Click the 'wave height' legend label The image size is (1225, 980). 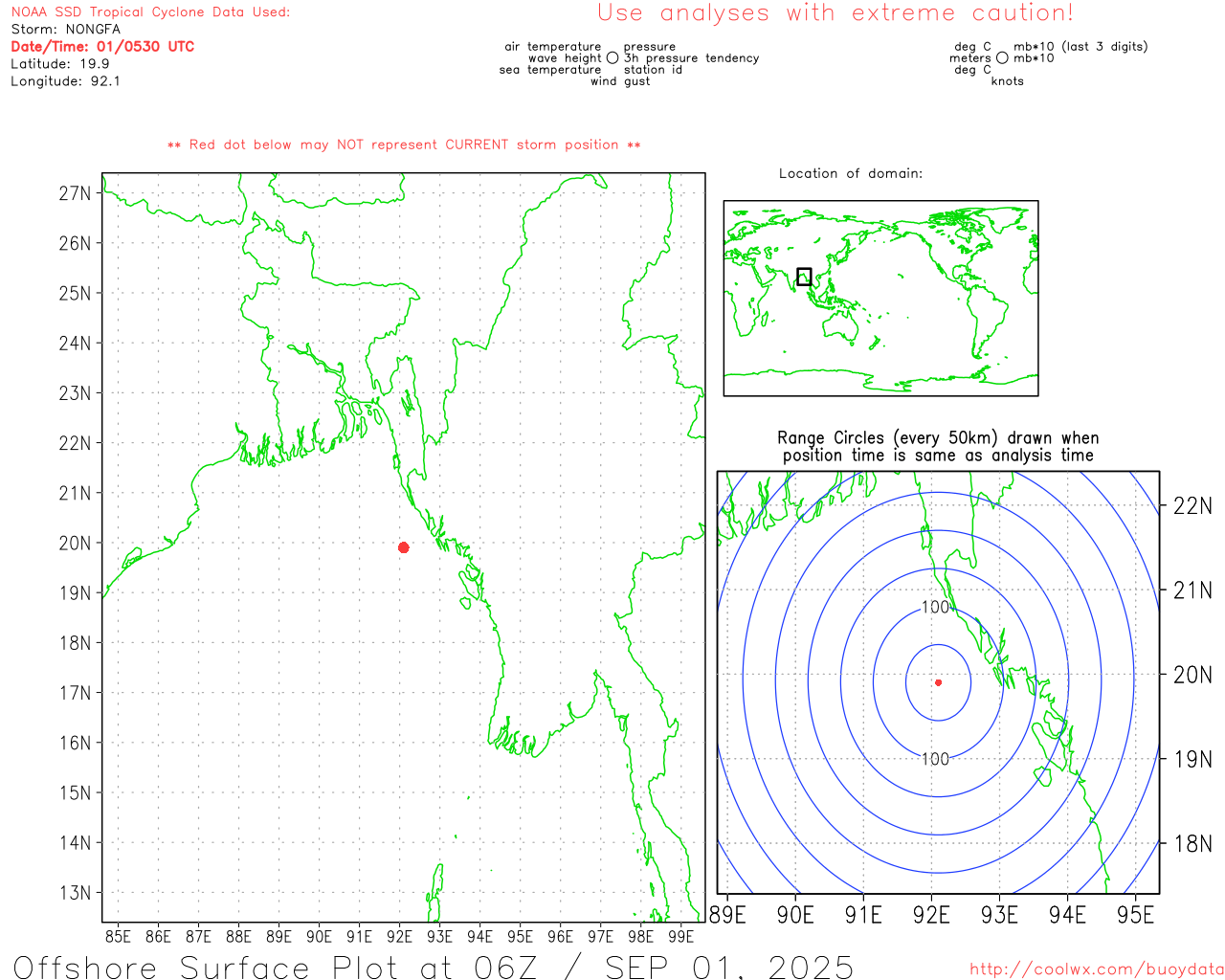(565, 58)
